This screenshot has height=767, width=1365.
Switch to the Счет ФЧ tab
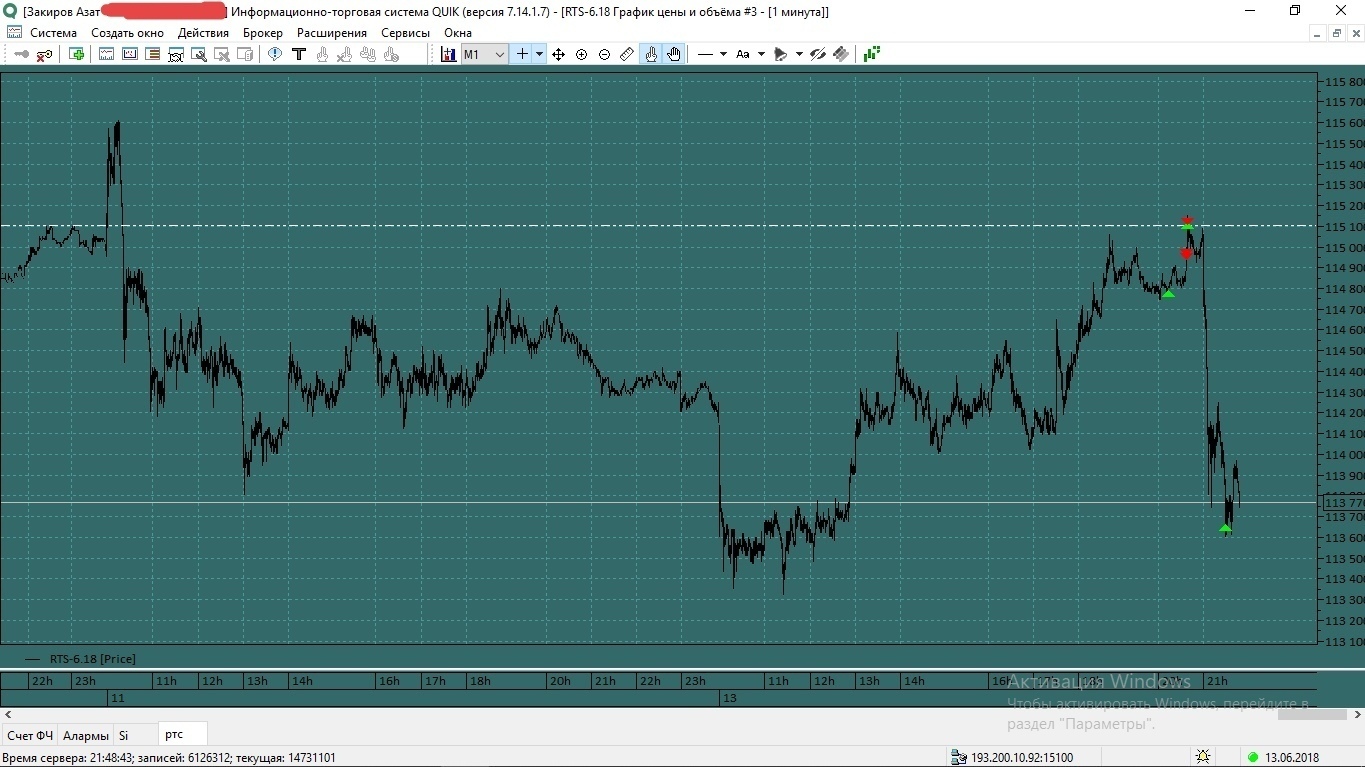point(30,735)
